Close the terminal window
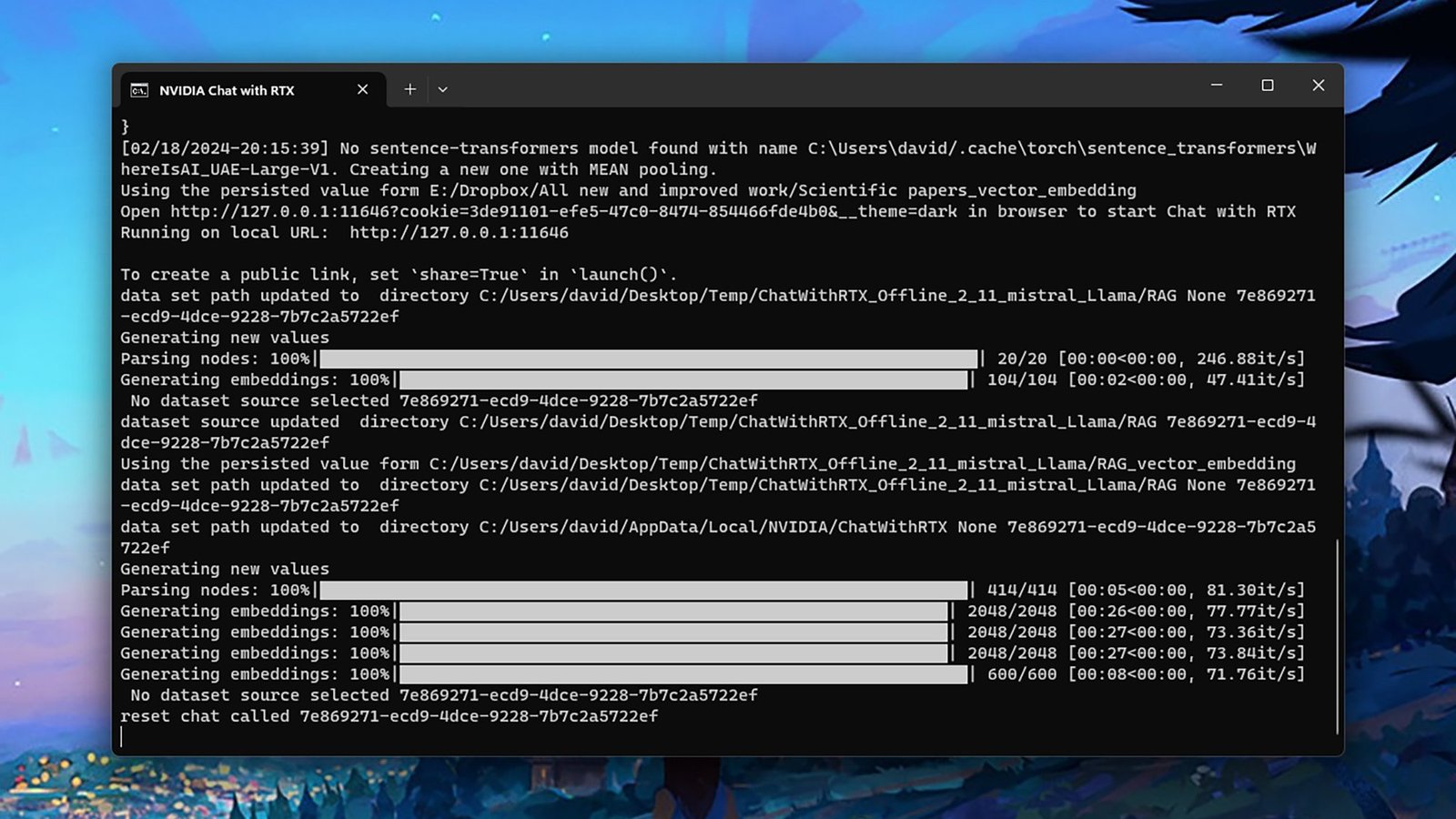The image size is (1456, 819). click(x=1318, y=85)
